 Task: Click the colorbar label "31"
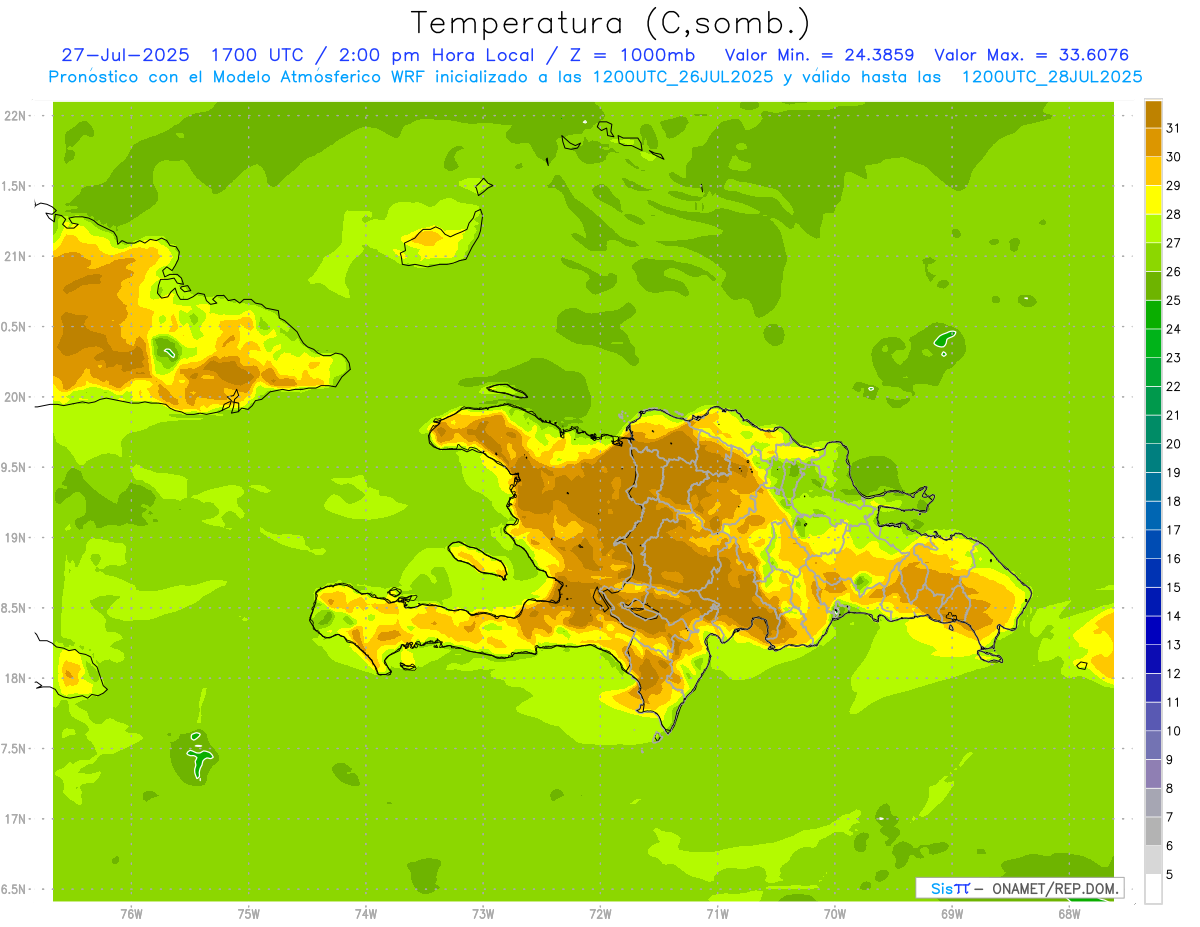coord(1174,128)
